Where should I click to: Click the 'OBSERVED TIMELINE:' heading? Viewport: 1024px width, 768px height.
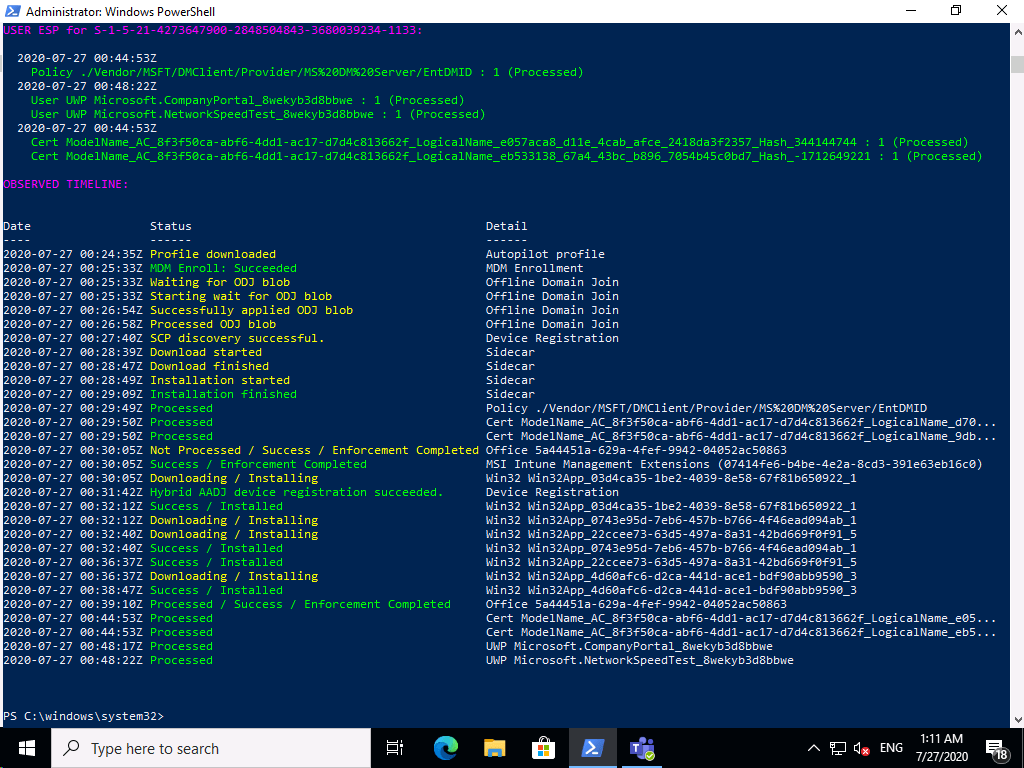66,184
